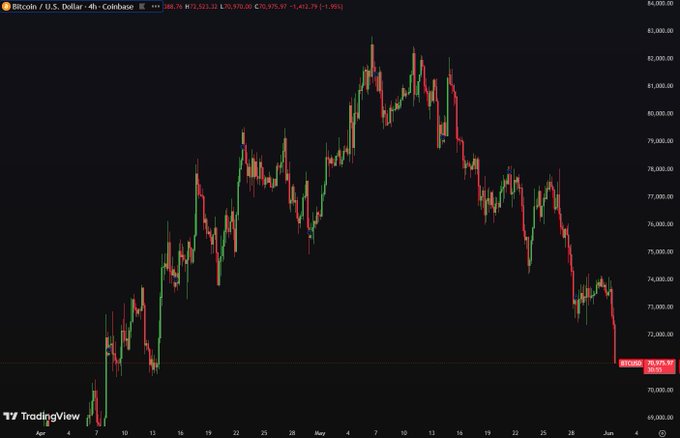
Task: Click the May label on time axis
Action: [320, 433]
